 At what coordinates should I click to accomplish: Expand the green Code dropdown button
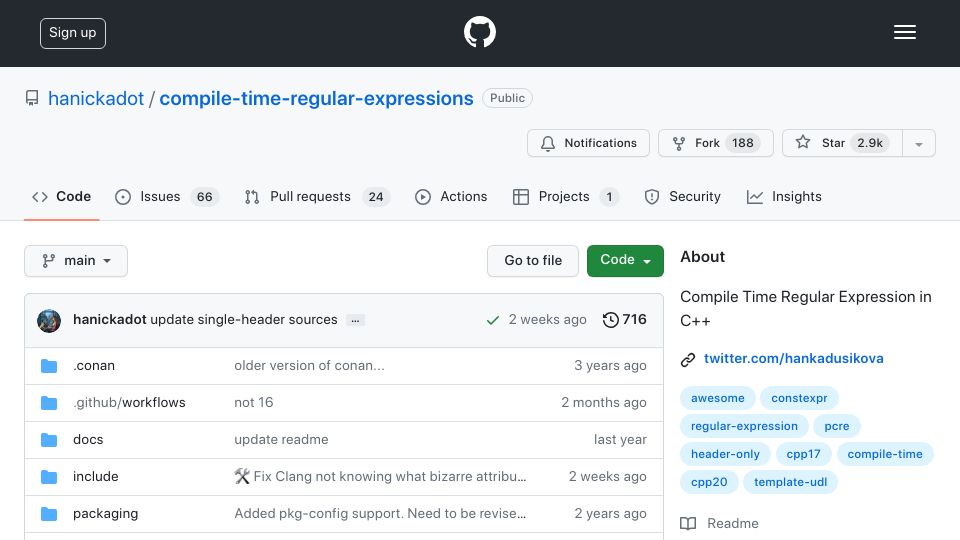(x=625, y=261)
